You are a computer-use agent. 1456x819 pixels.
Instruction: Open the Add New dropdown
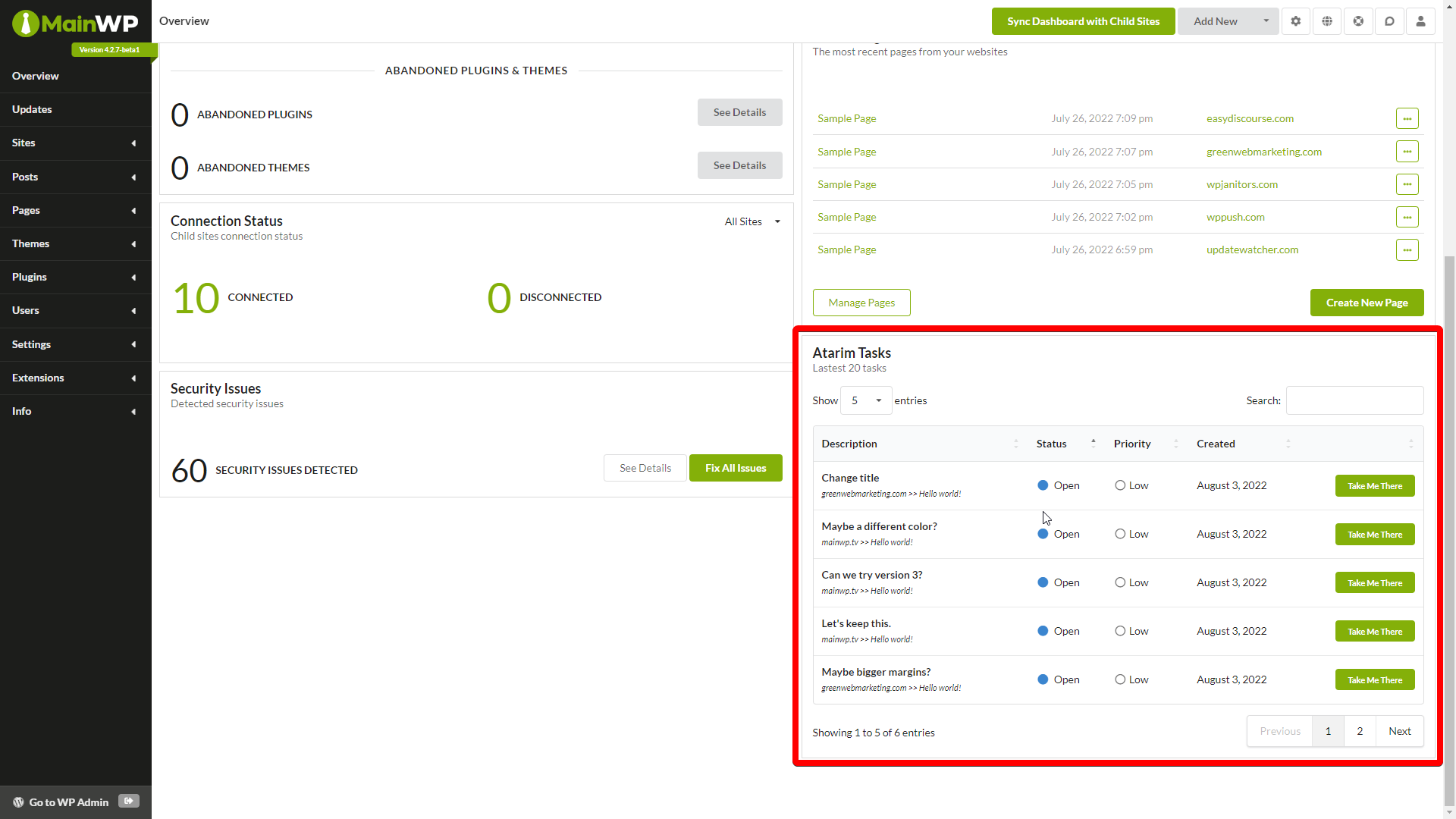coord(1265,21)
